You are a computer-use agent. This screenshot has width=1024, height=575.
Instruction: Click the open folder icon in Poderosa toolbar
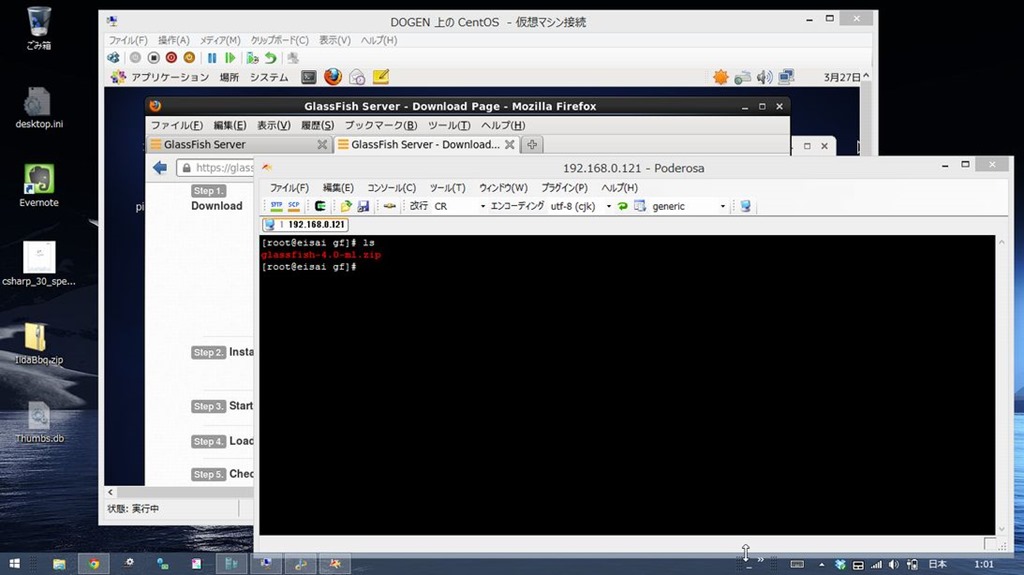coord(346,206)
